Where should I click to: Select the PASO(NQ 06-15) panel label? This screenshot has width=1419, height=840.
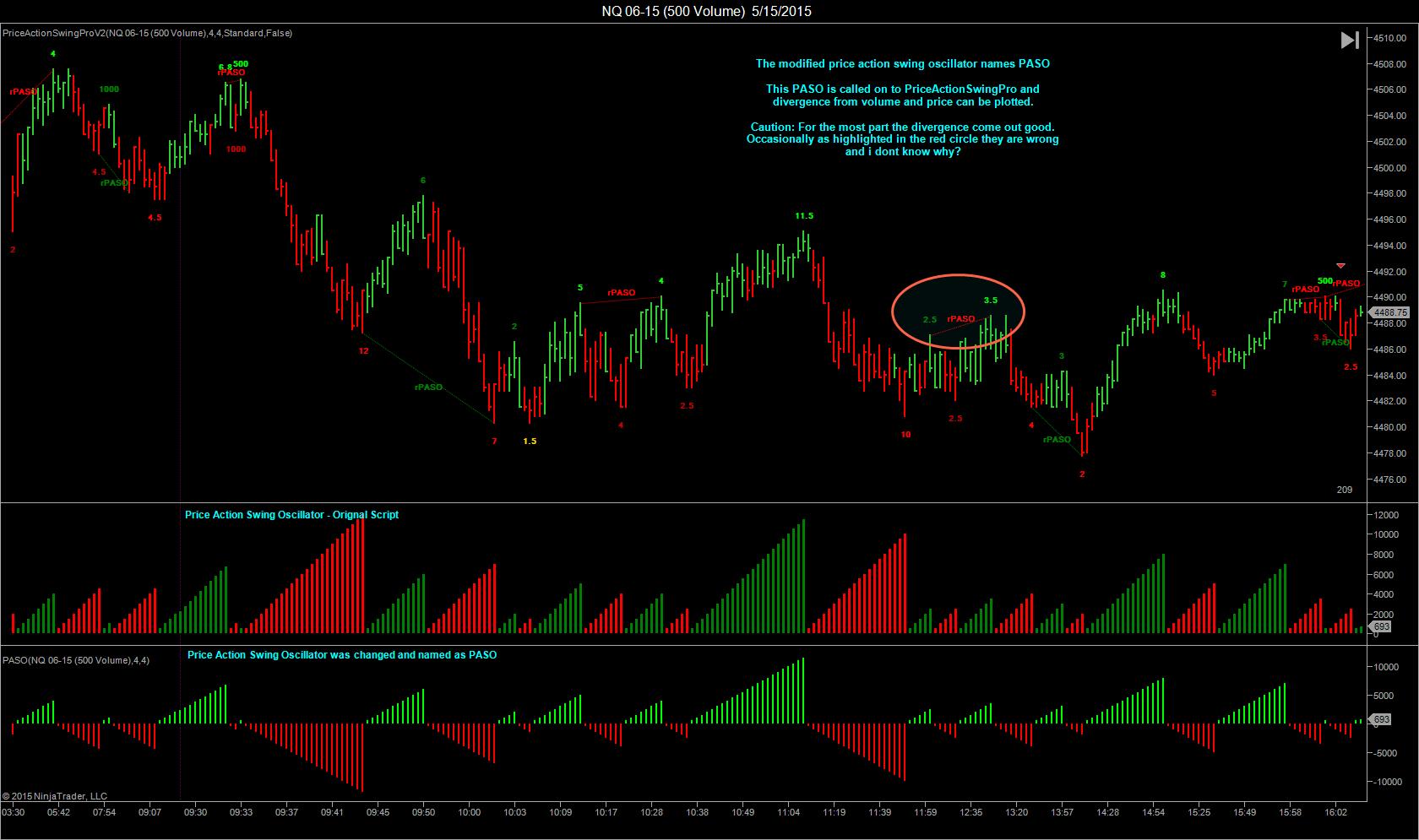pos(76,660)
